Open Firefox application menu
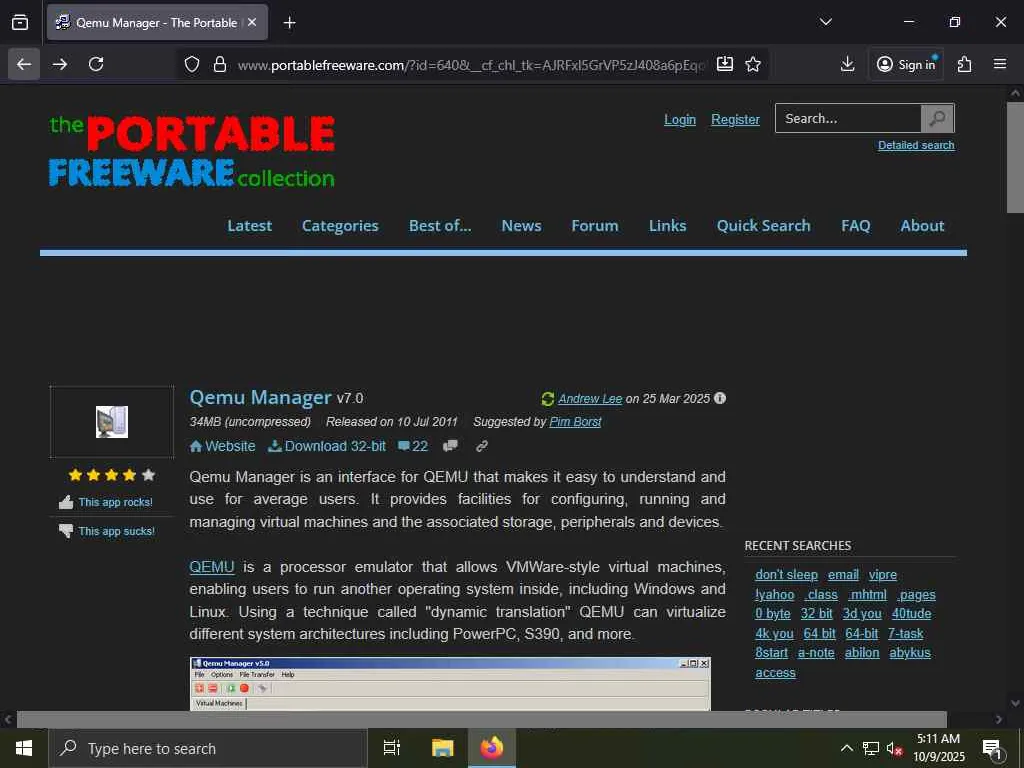The height and width of the screenshot is (768, 1024). point(1000,64)
